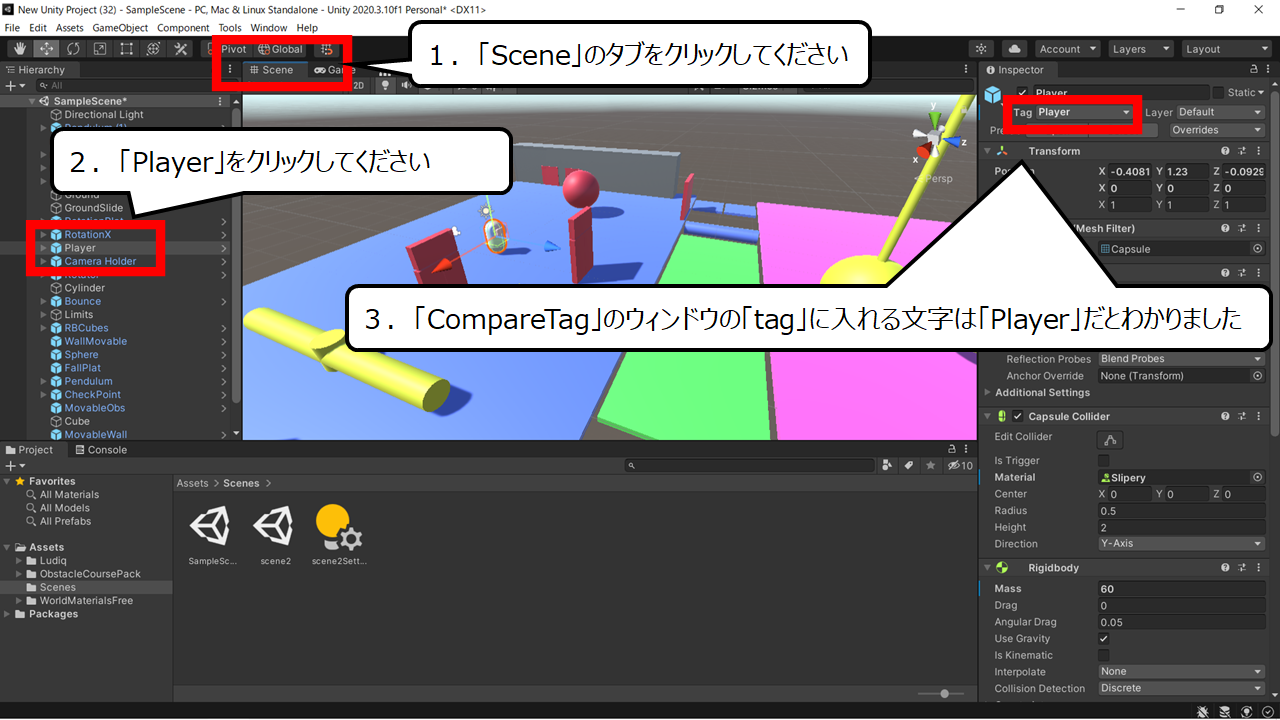
Task: Click the Assets breadcrumb link
Action: click(x=192, y=483)
